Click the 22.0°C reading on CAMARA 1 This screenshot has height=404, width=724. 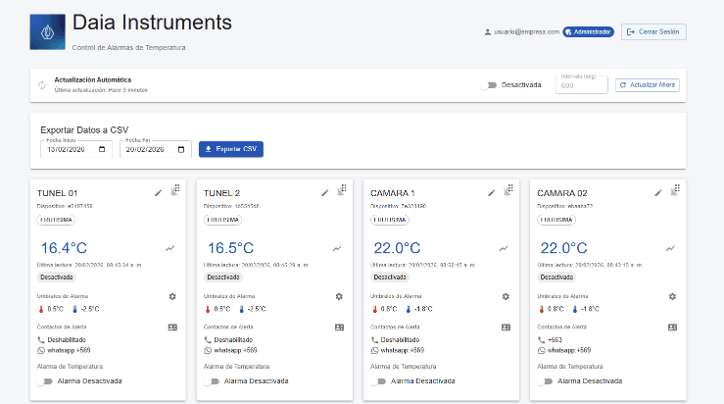click(397, 248)
